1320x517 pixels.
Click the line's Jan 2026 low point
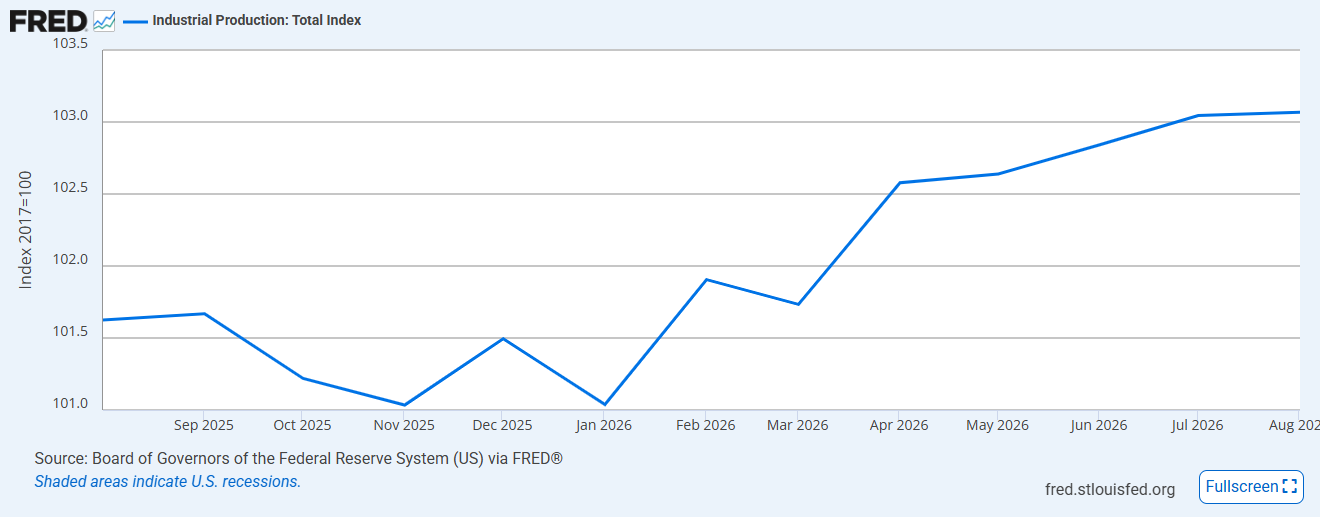pos(604,405)
